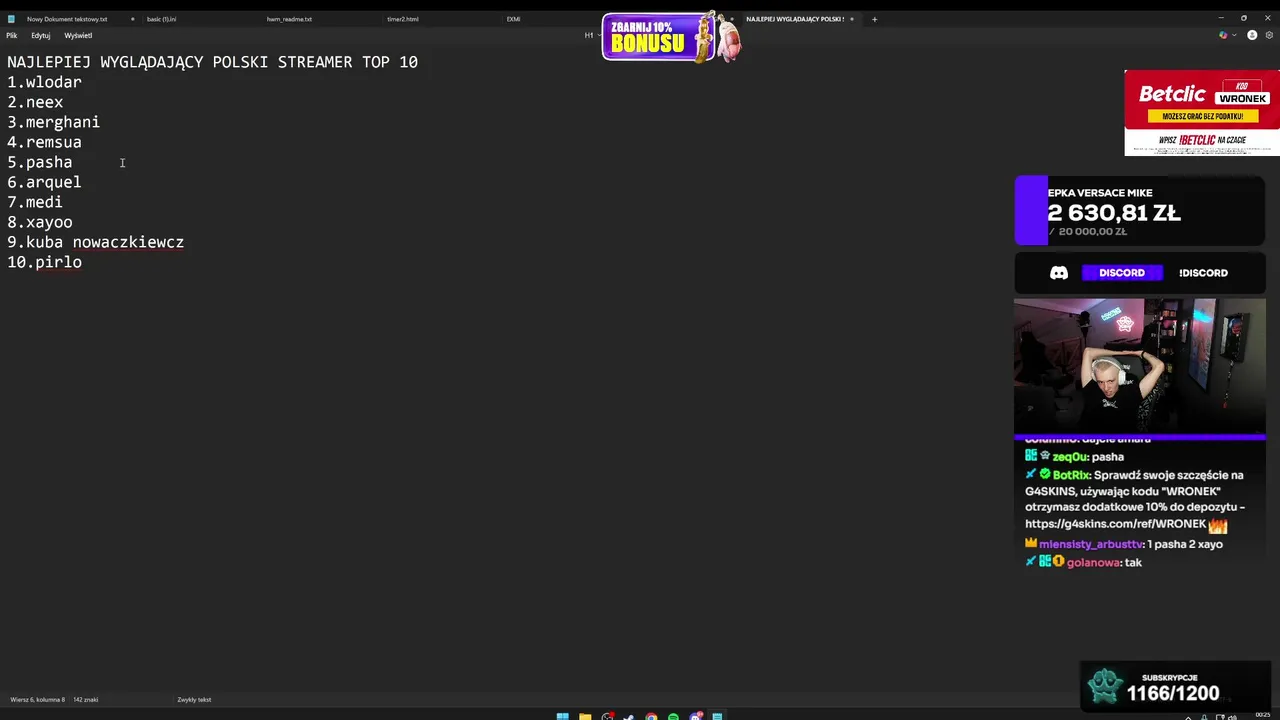Click the unsaved dot on the NAJLEPIEJ tab

point(852,19)
